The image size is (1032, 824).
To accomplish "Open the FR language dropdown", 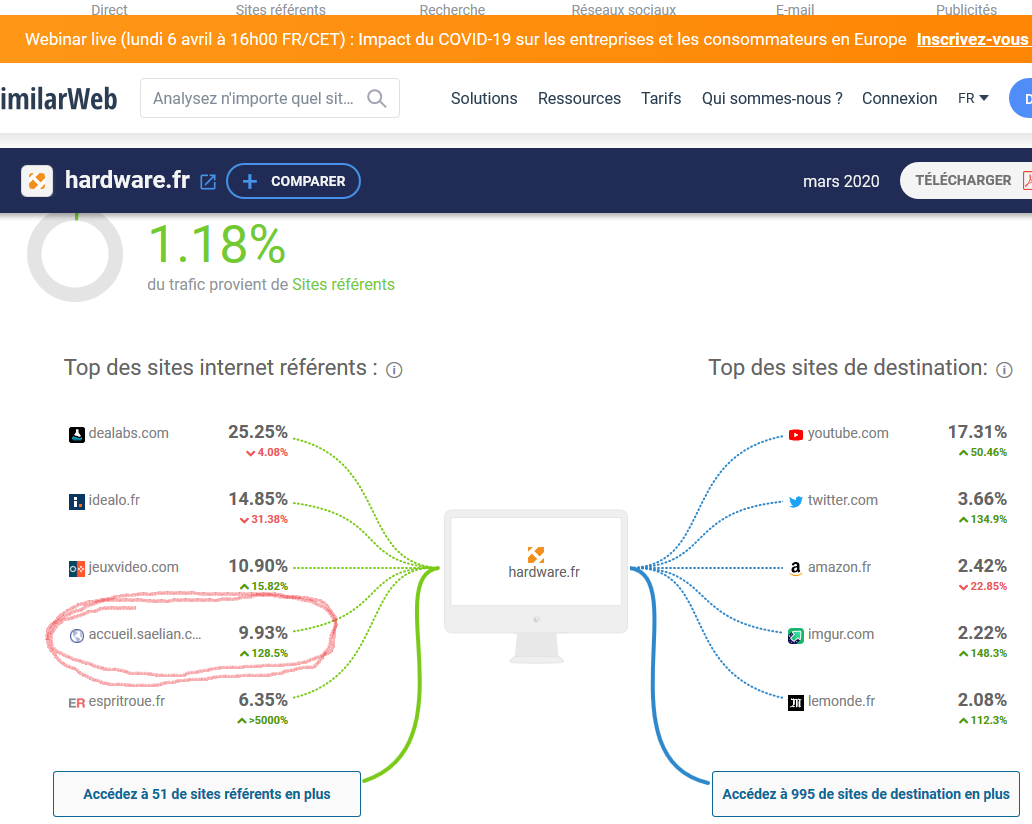I will click(973, 98).
